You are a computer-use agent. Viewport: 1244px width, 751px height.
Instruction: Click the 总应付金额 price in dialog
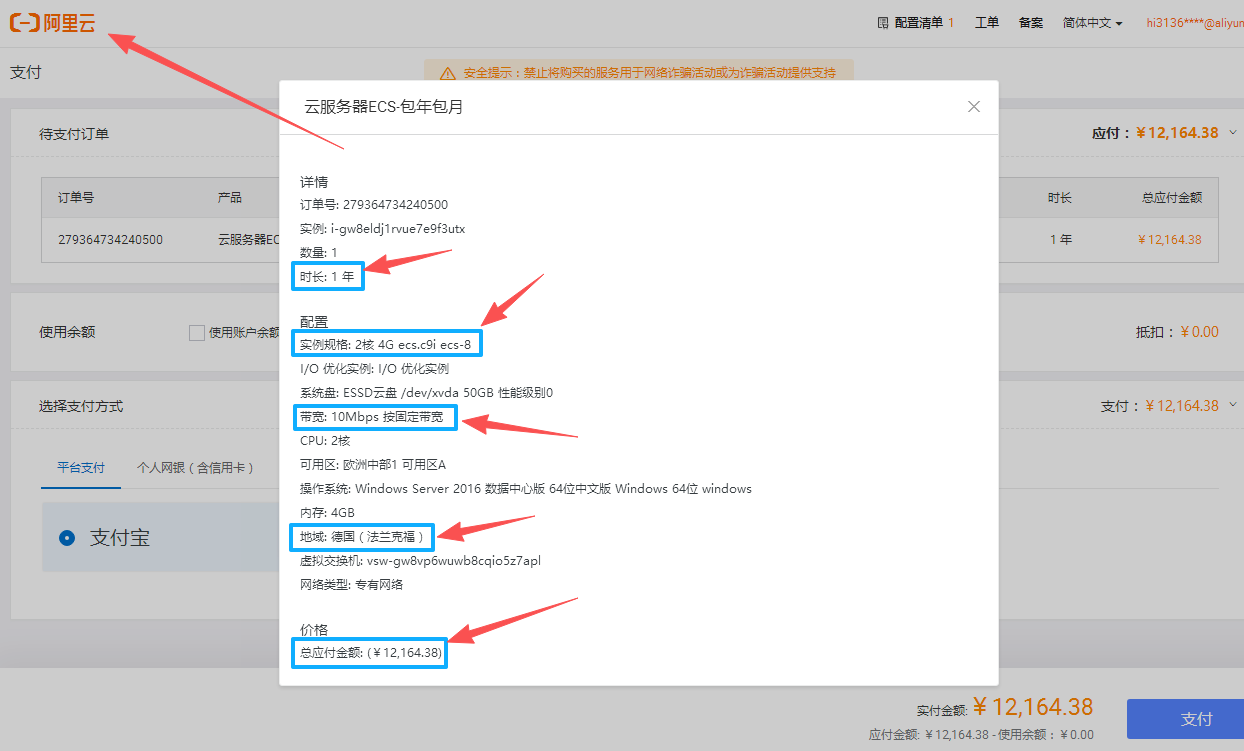[x=371, y=654]
